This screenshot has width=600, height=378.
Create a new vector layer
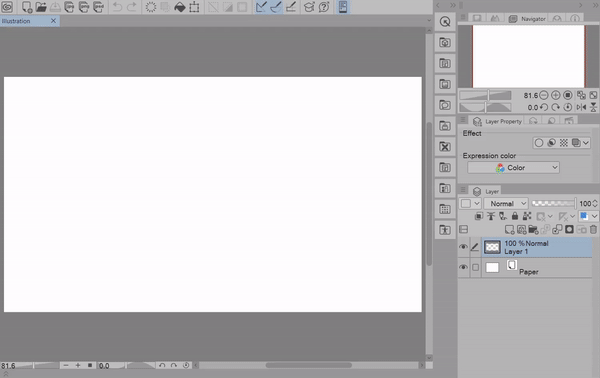click(x=522, y=229)
